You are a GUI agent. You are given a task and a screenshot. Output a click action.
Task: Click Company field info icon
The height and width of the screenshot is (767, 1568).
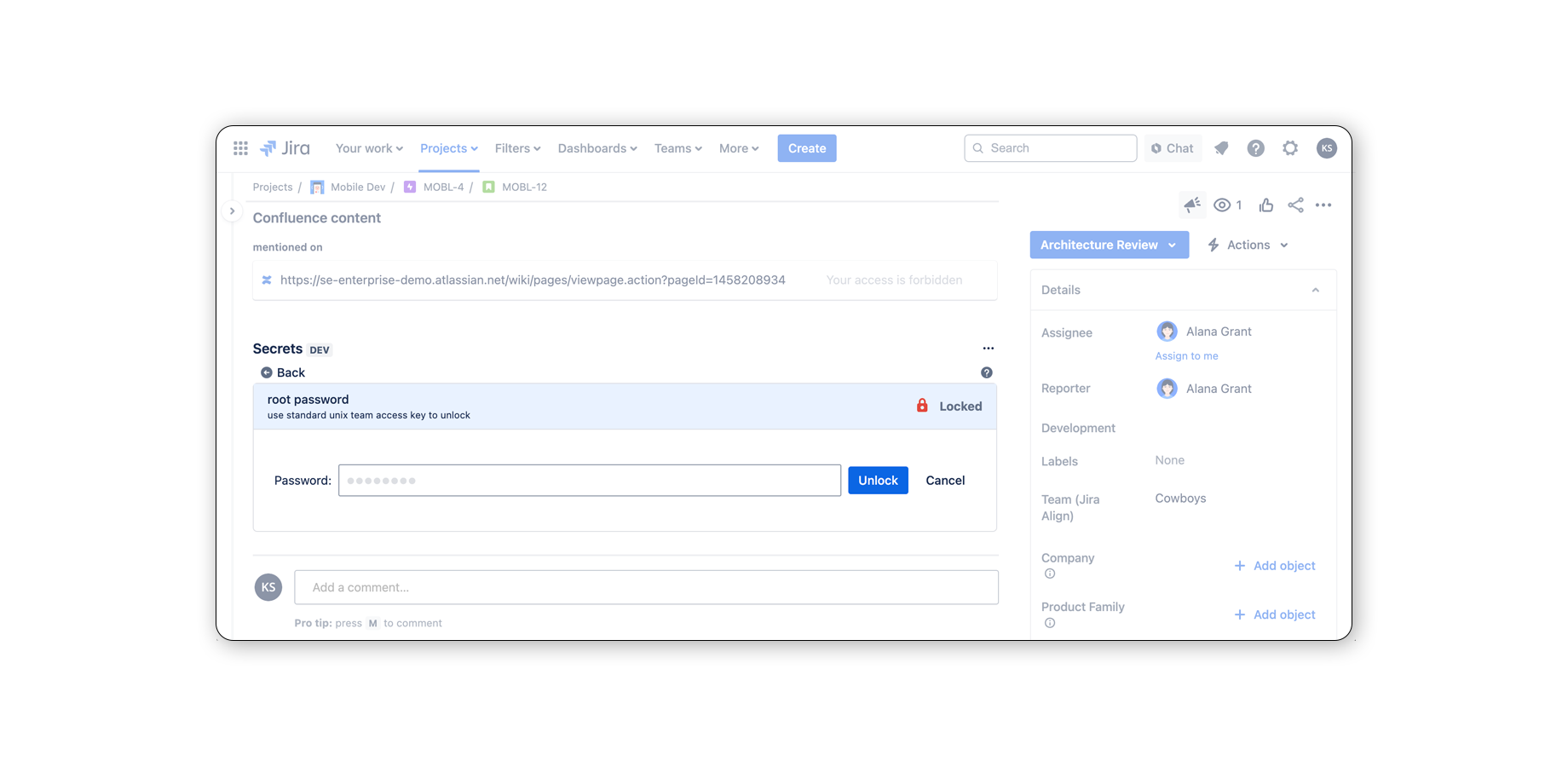[1050, 574]
